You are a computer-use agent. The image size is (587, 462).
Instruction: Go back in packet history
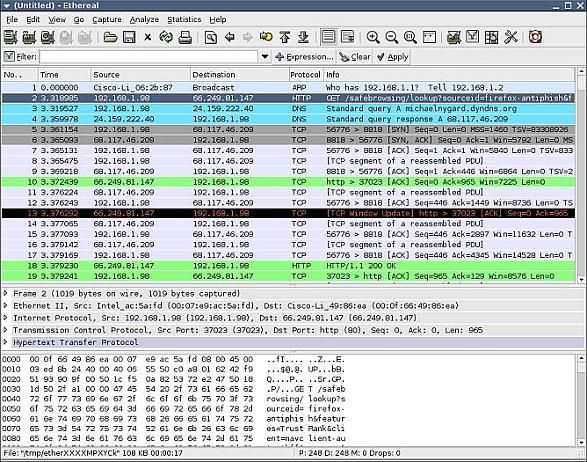229,37
